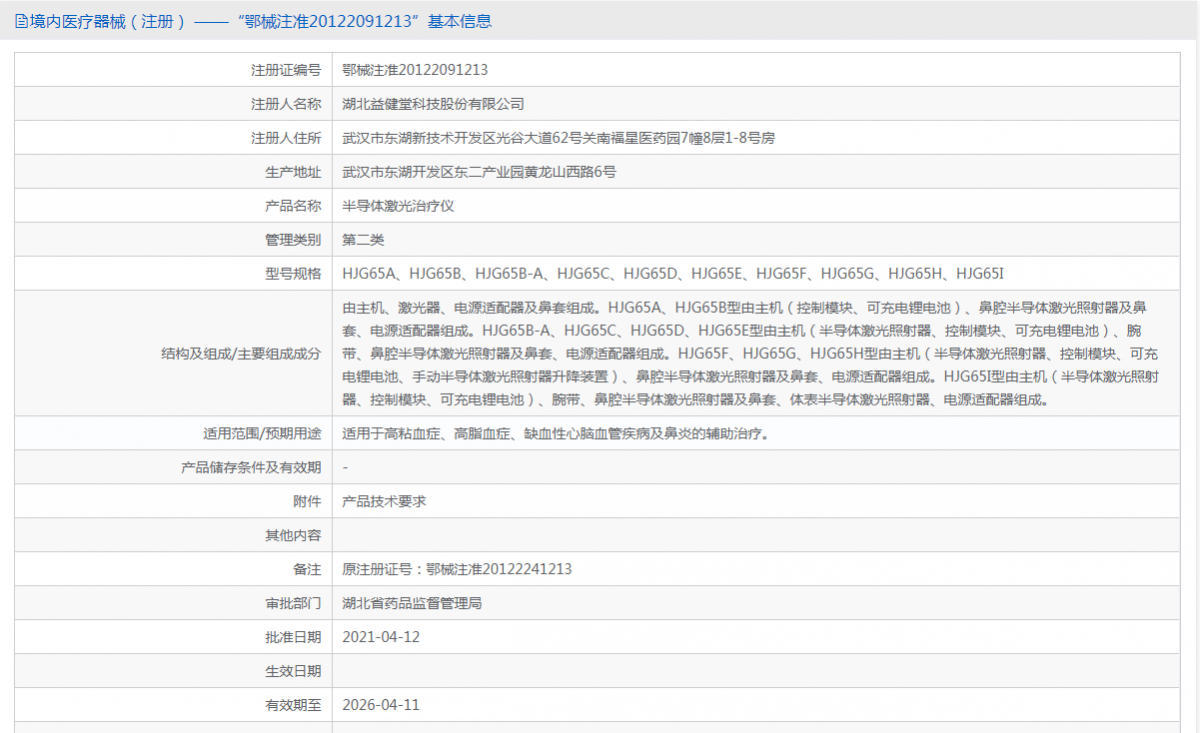The width and height of the screenshot is (1200, 733).
Task: Click header title 境内医疗器械（注册）基本信息
Action: pos(260,20)
